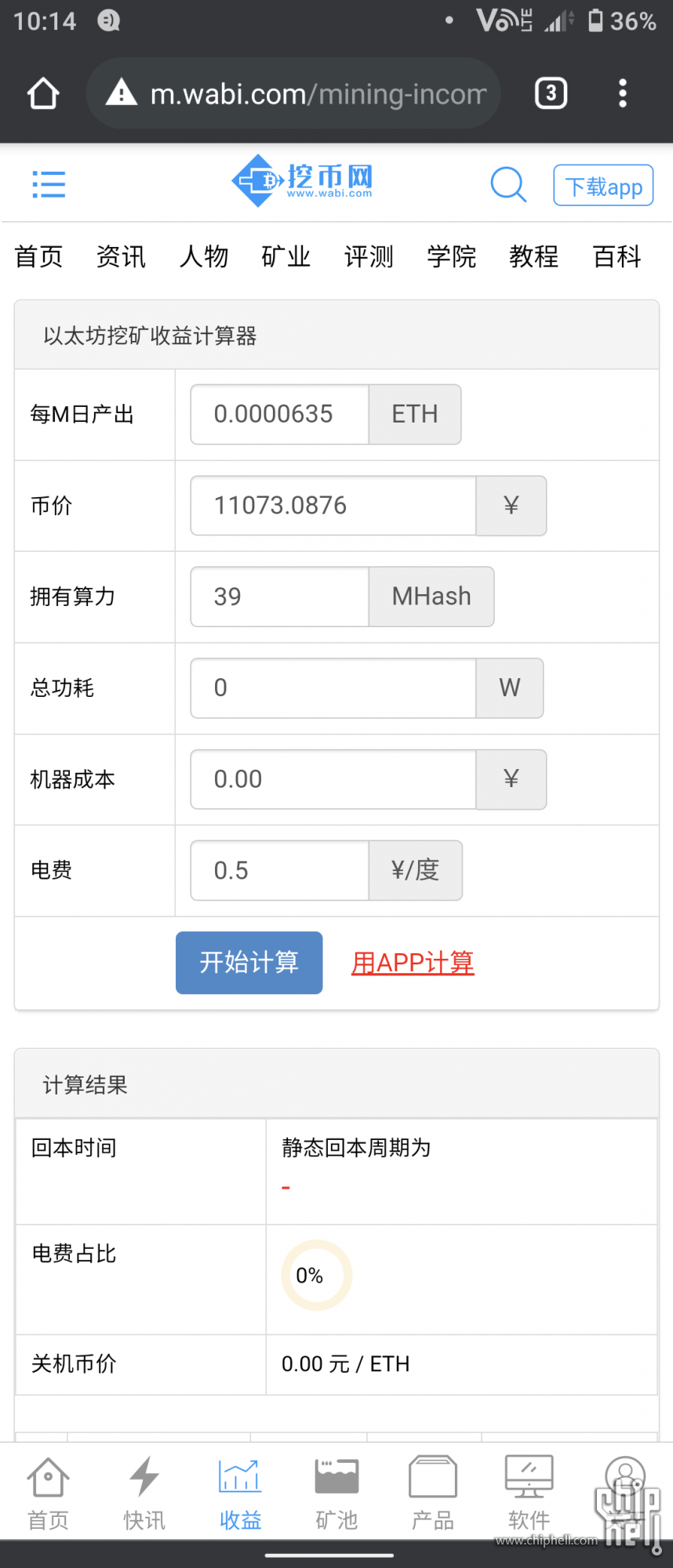
Task: Tap the search magnifier icon
Action: (x=508, y=185)
